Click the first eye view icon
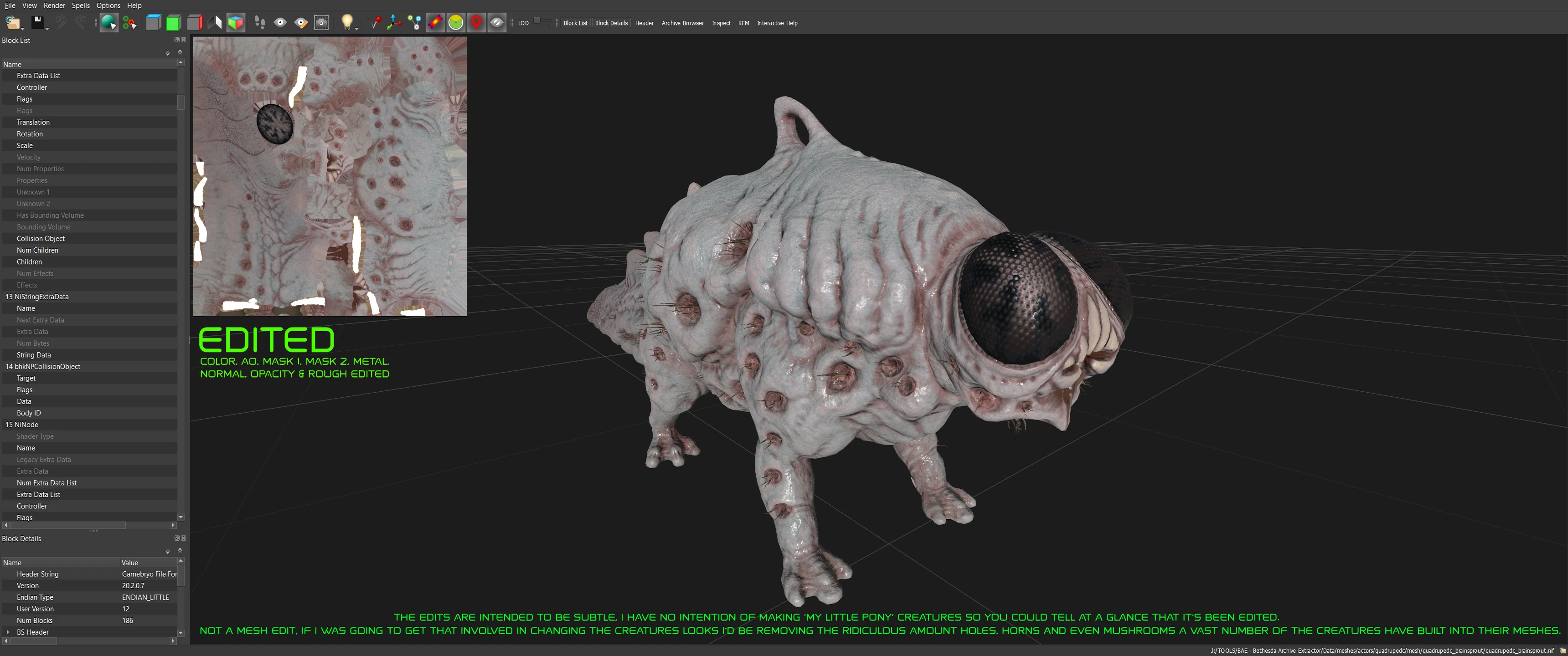 coord(280,22)
